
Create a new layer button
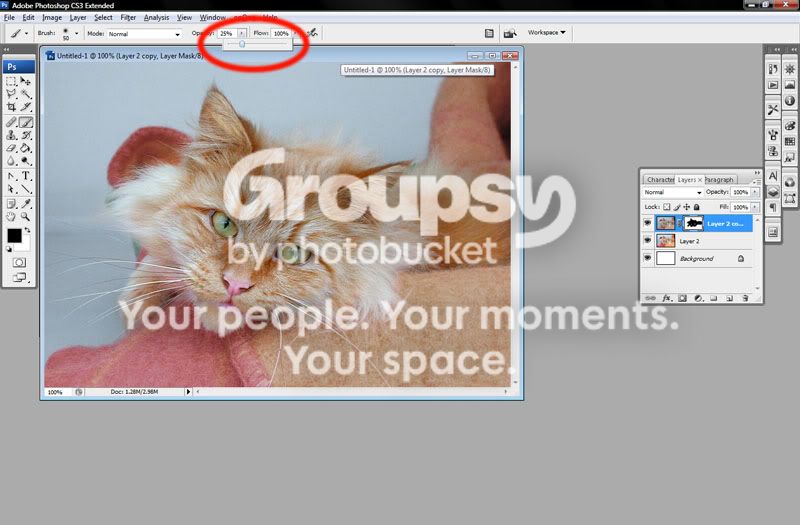point(730,298)
